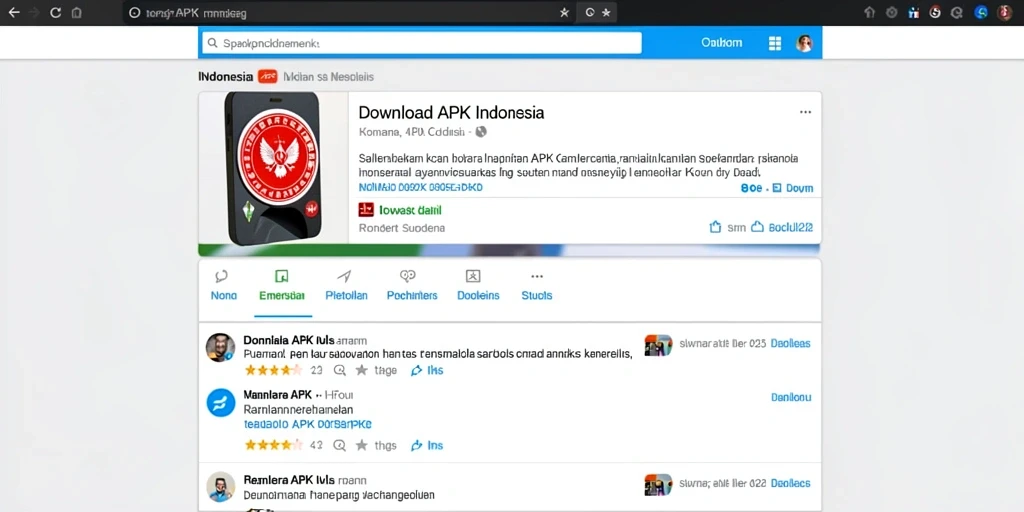Click the globe icon beside Komana subtitle
1024x512 pixels.
tap(481, 132)
